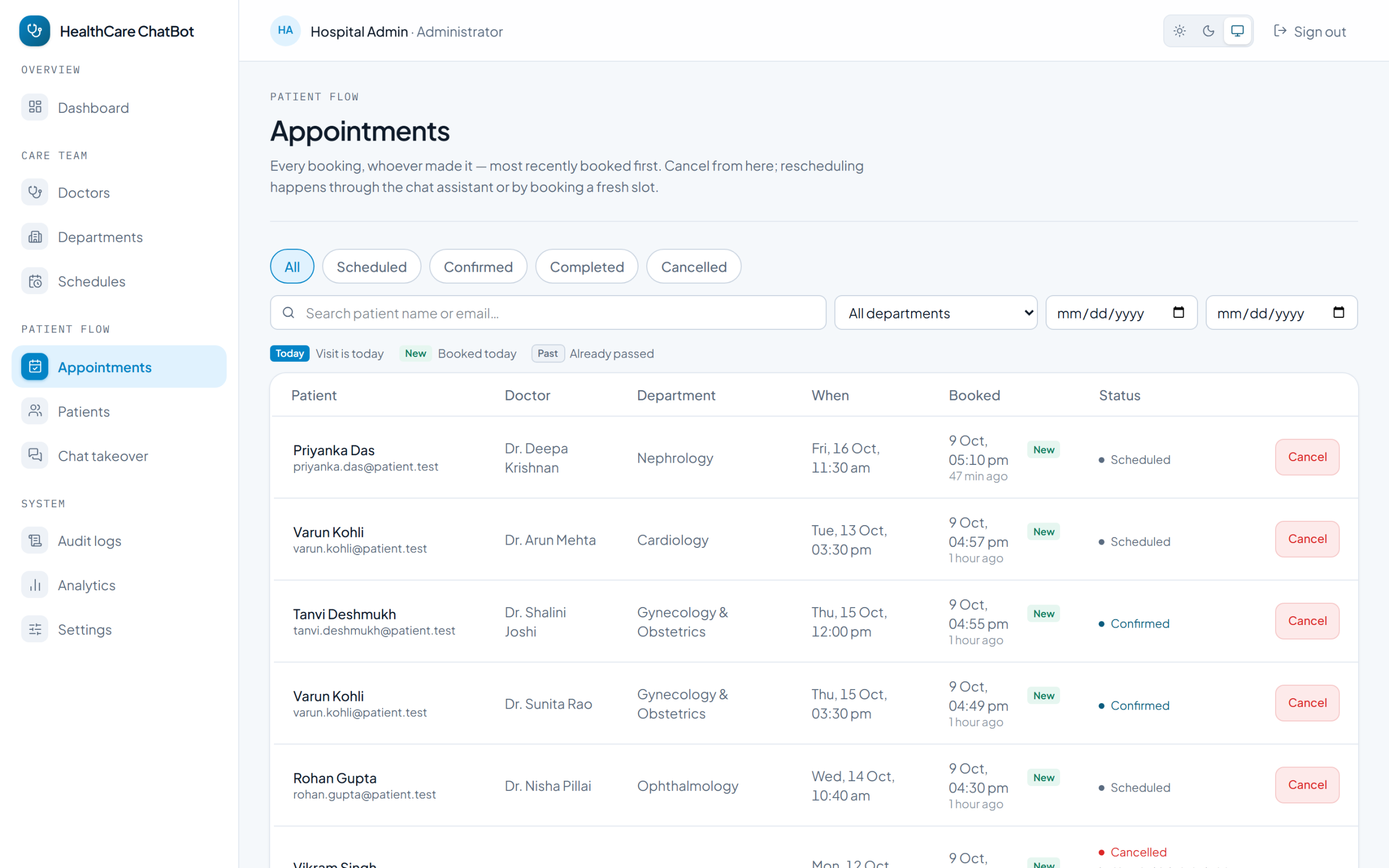Open the second date picker calendar icon
Viewport: 1389px width, 868px height.
[x=1339, y=312]
